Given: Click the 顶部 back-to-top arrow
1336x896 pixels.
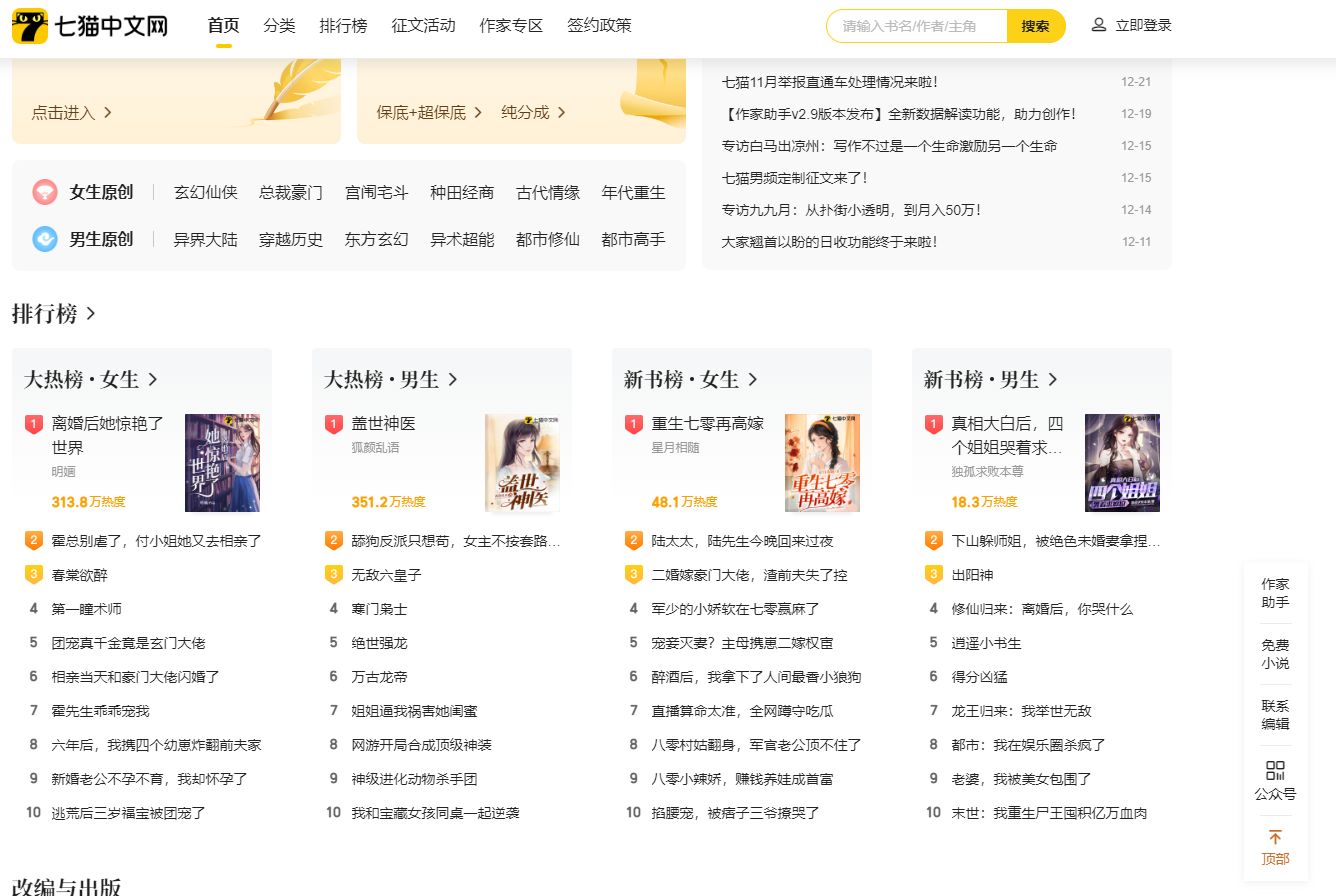Looking at the screenshot, I should pos(1275,837).
